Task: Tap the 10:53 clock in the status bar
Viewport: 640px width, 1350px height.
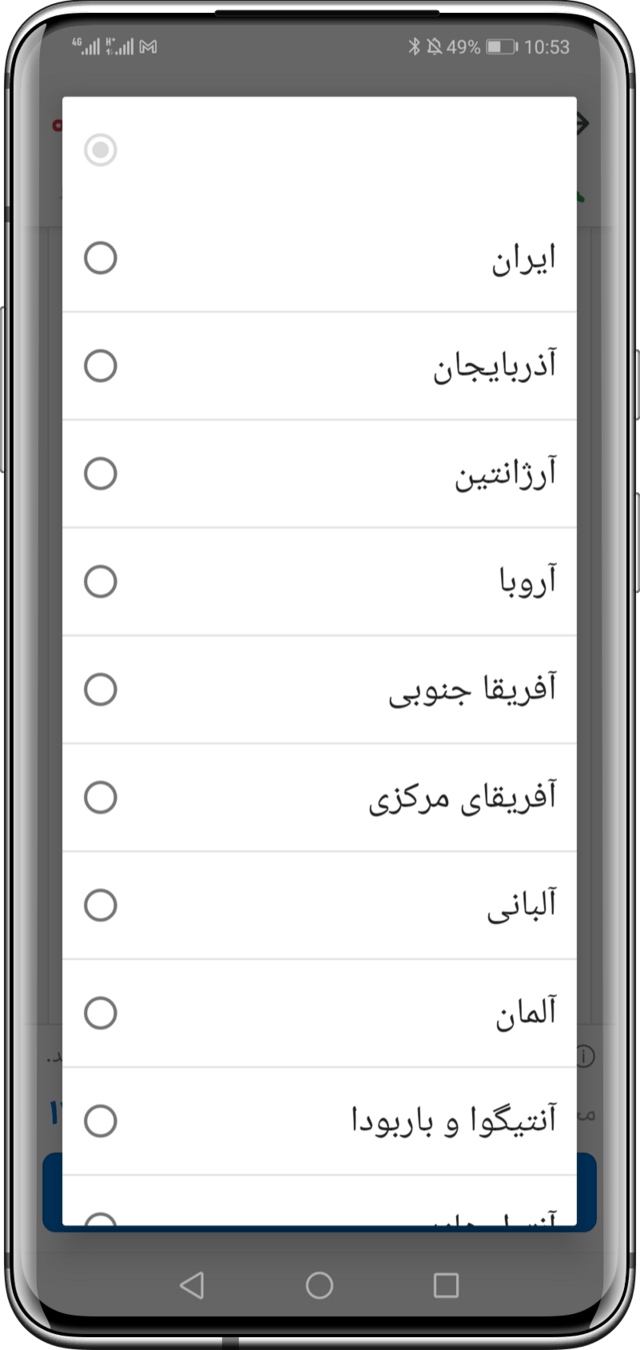Action: tap(547, 47)
